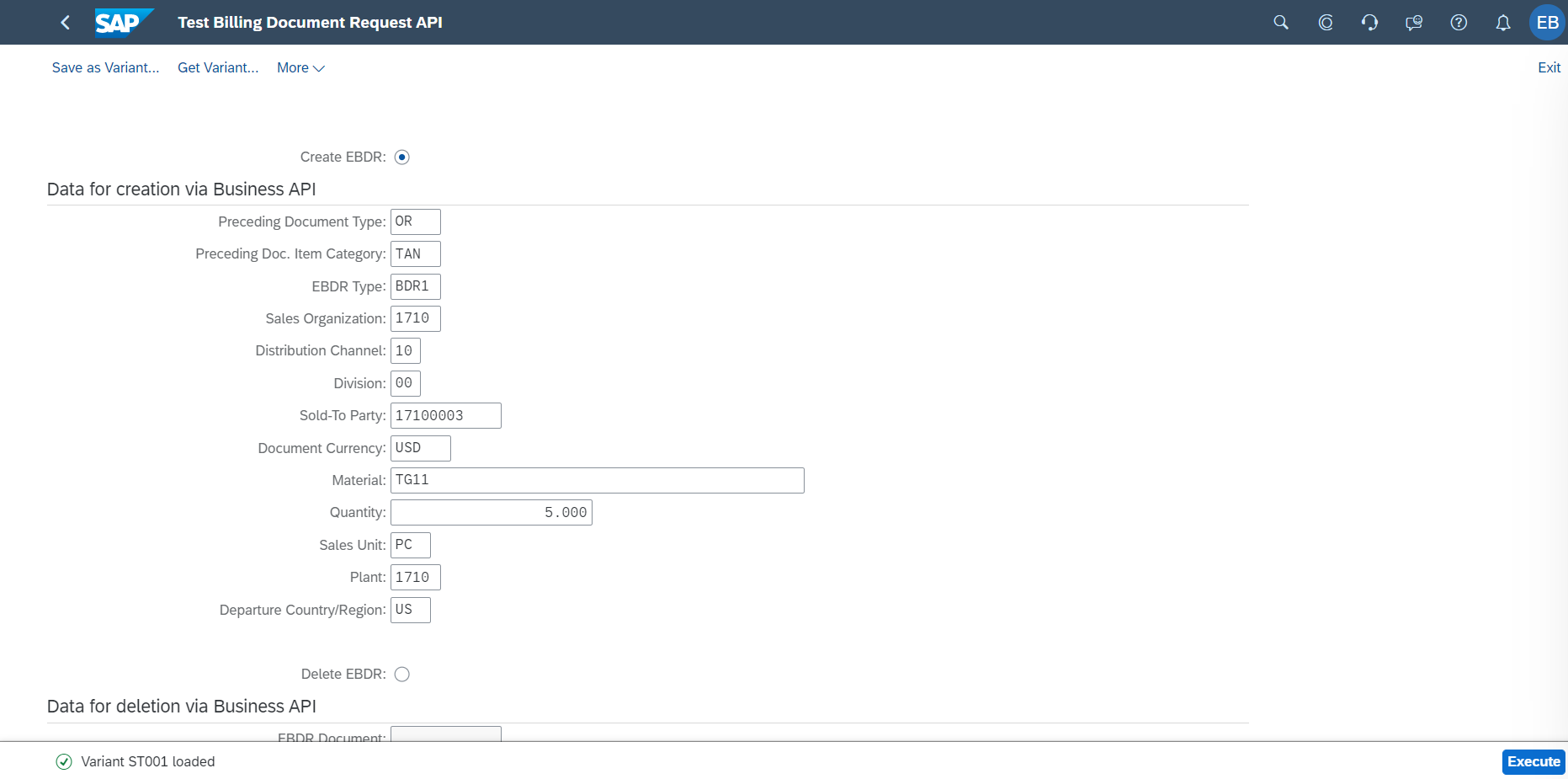Click Get Variant
Viewport: 1568px width, 779px height.
coord(218,68)
